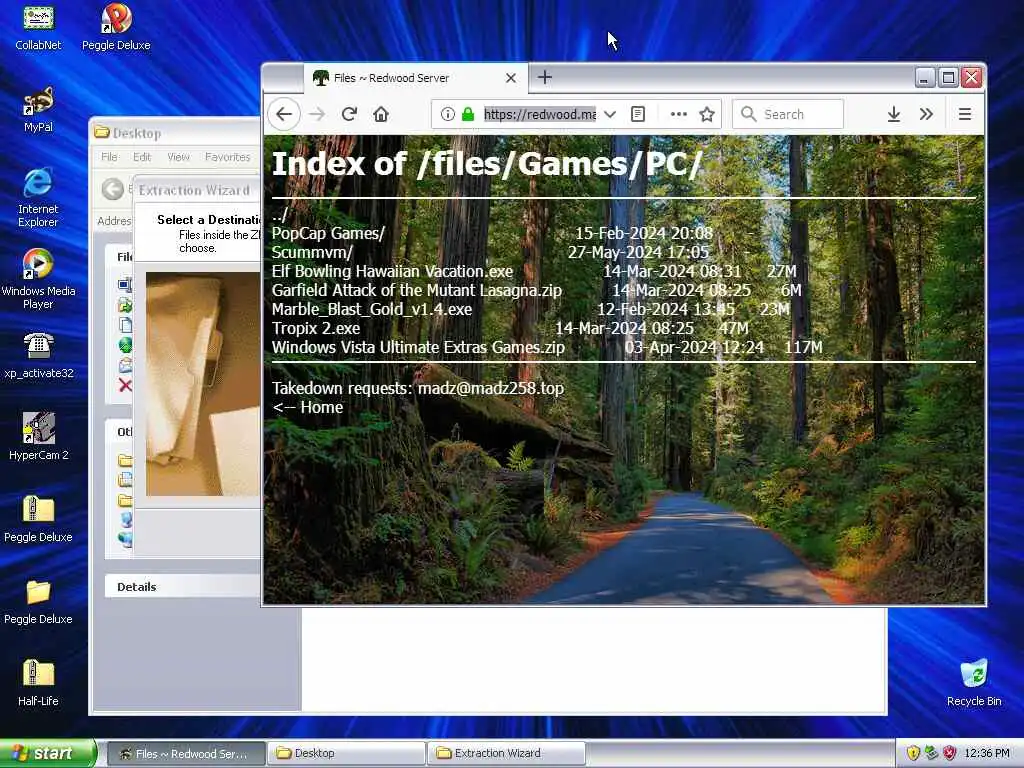Go back in the browser
The height and width of the screenshot is (768, 1024).
[284, 114]
